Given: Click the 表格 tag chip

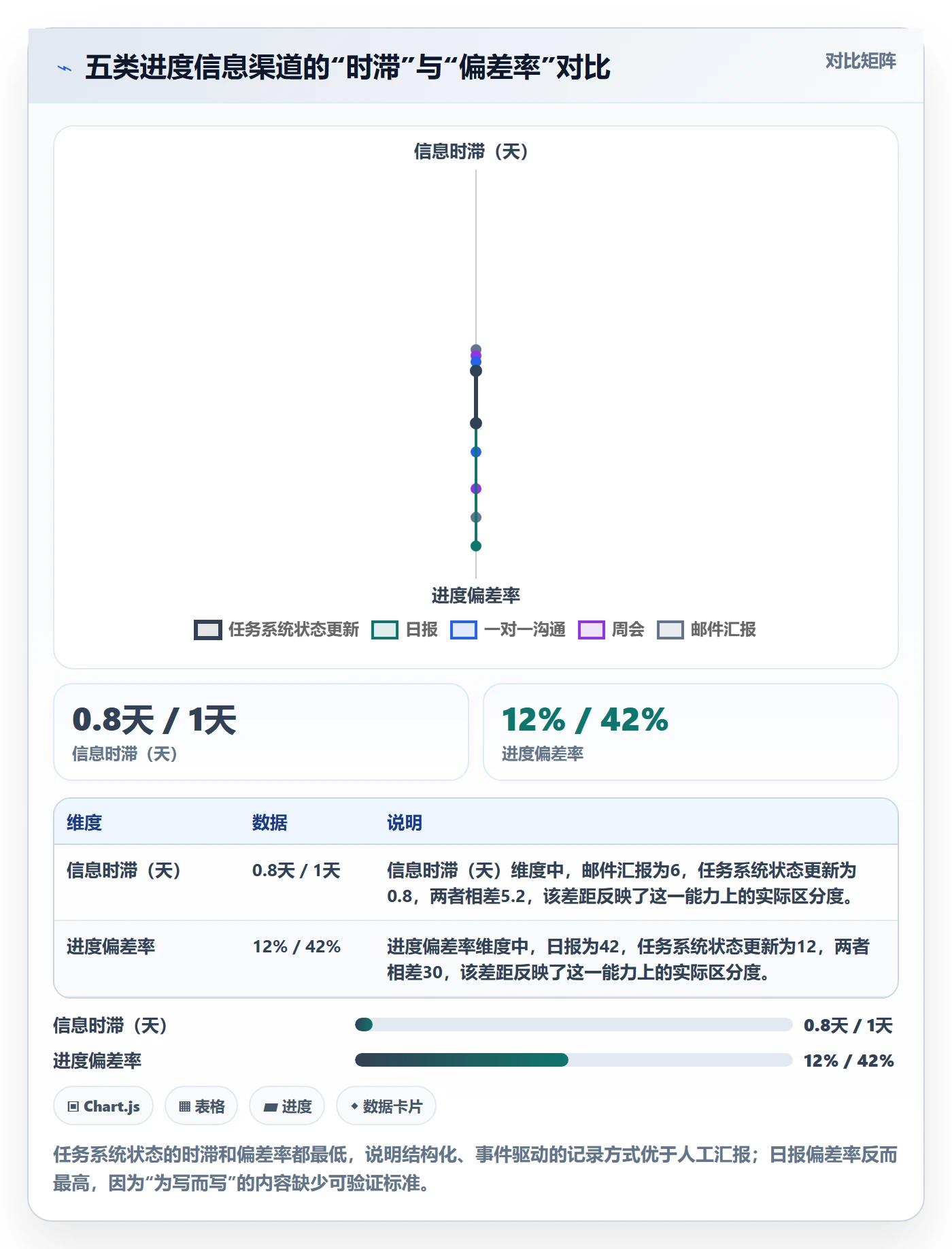Looking at the screenshot, I should (x=201, y=1106).
